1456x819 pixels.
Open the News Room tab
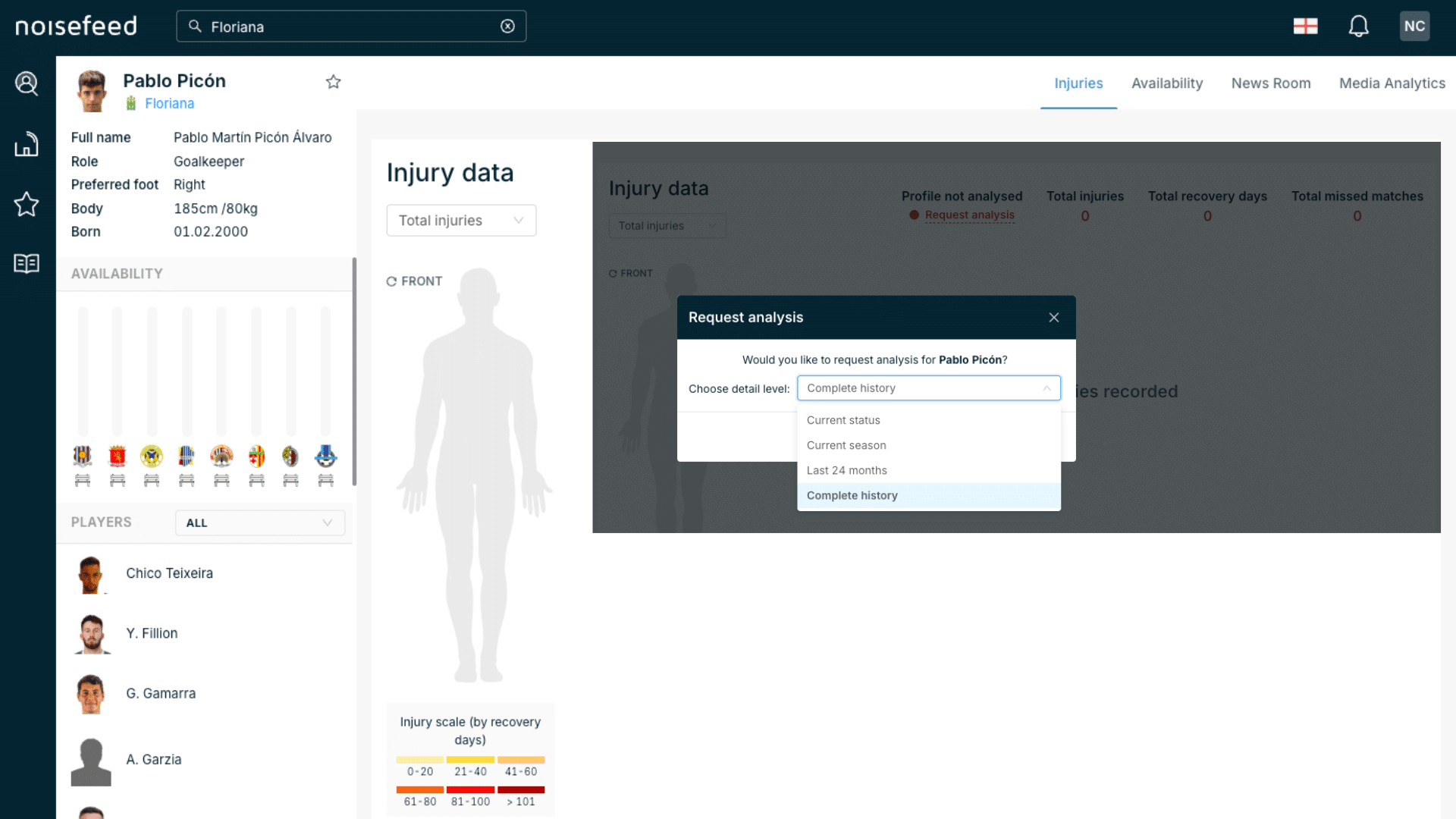tap(1270, 83)
